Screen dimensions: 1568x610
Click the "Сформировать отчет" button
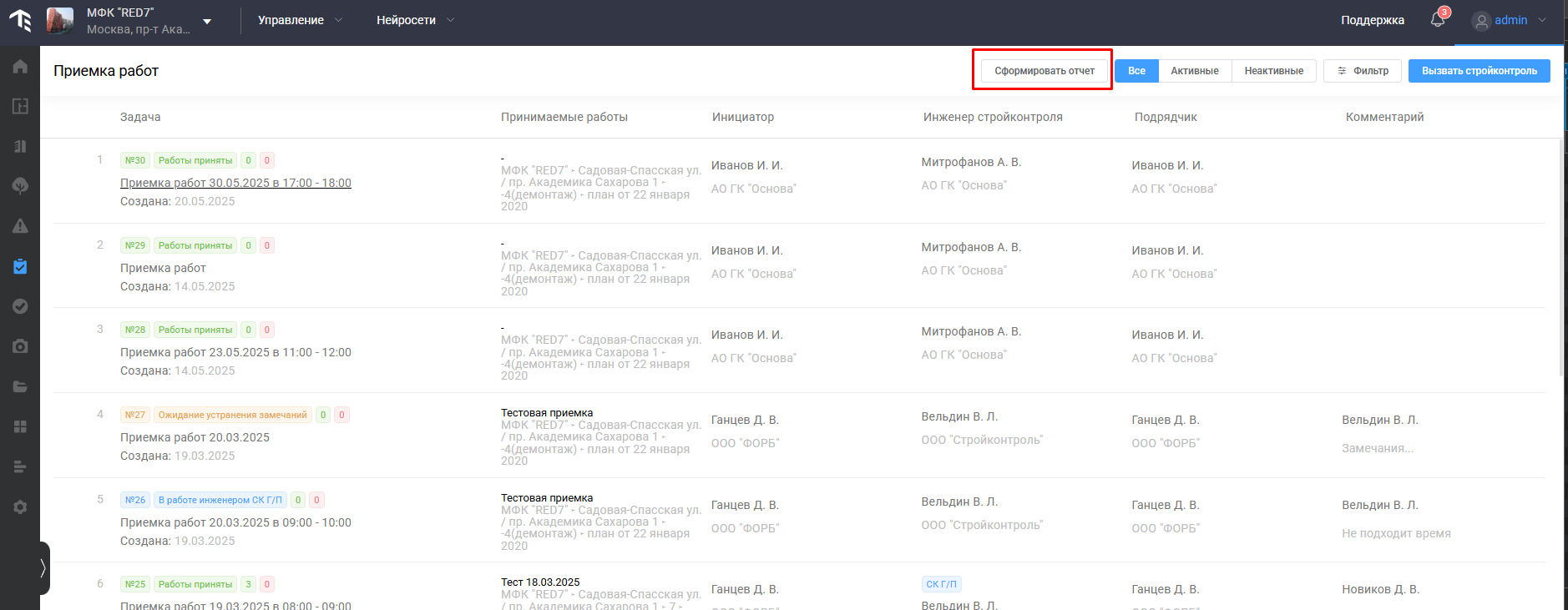tap(1044, 71)
